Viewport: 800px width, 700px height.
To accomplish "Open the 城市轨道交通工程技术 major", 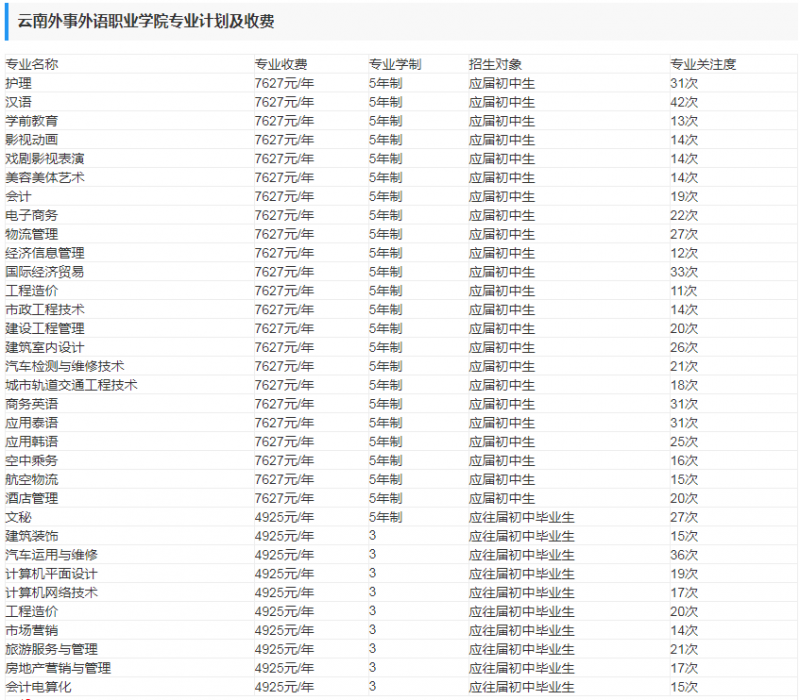I will pyautogui.click(x=71, y=385).
